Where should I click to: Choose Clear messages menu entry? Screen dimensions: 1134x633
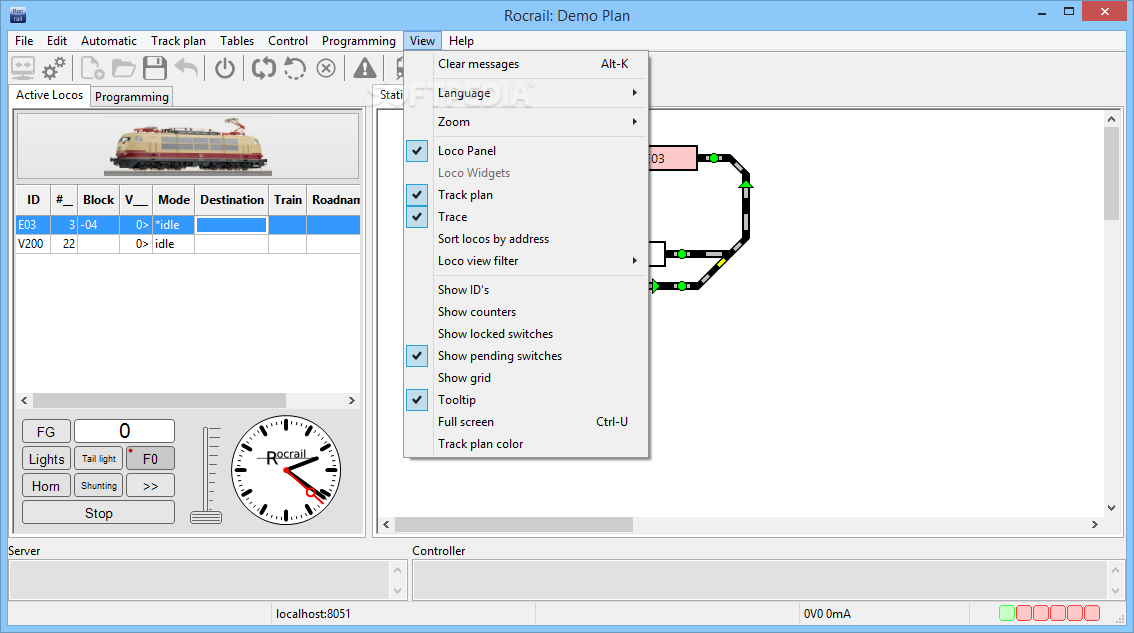coord(526,64)
